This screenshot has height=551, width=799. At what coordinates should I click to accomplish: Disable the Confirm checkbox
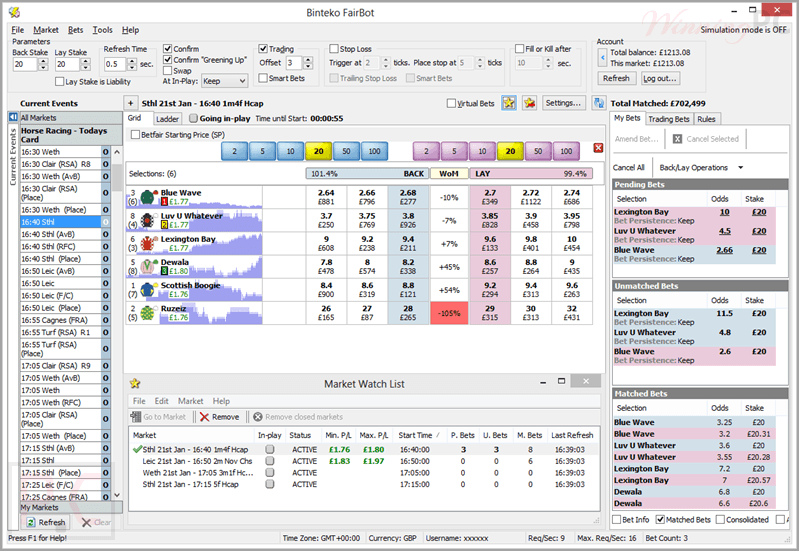[167, 49]
